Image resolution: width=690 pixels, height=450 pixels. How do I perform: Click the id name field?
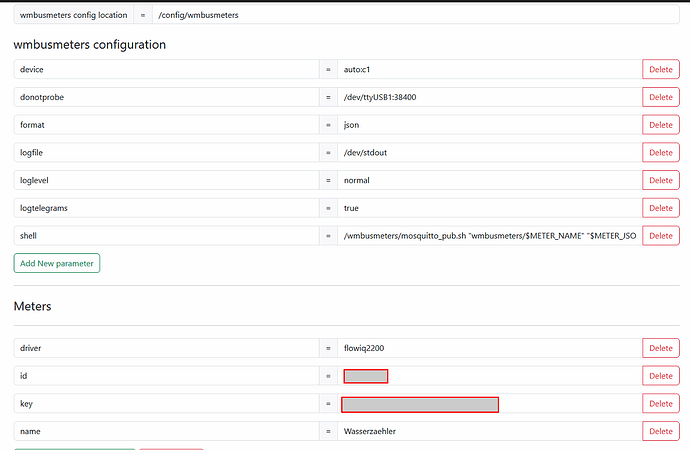166,376
